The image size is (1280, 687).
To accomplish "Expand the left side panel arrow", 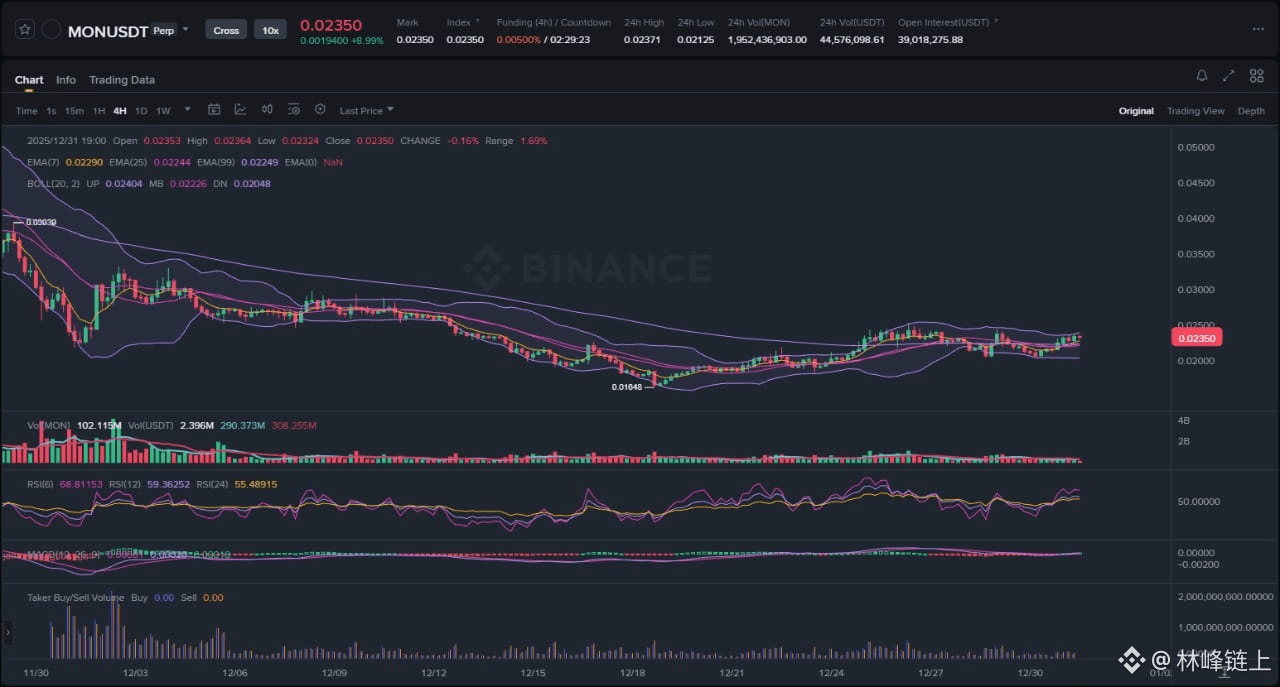I will point(8,633).
